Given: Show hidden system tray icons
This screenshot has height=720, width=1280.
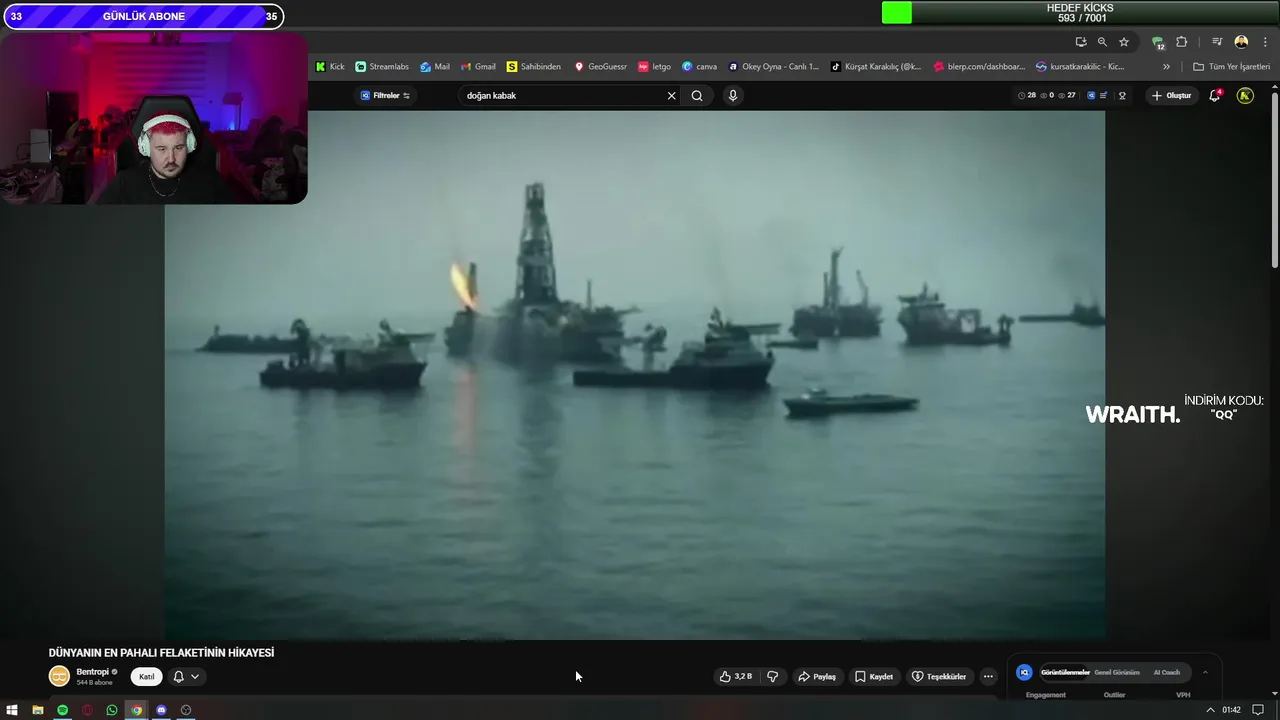Looking at the screenshot, I should (1210, 710).
